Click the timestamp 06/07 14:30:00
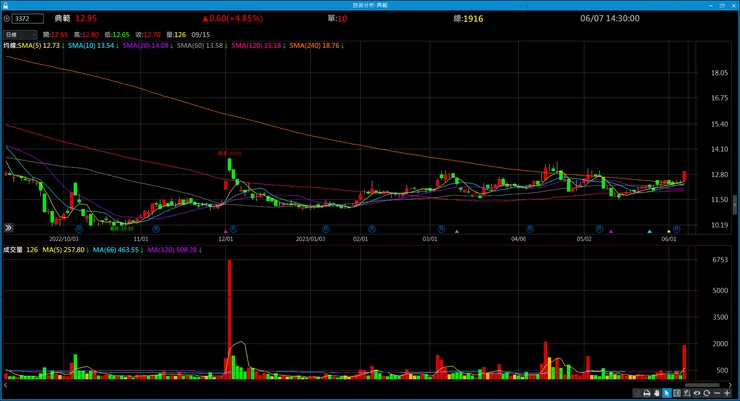The image size is (740, 401). tap(610, 18)
